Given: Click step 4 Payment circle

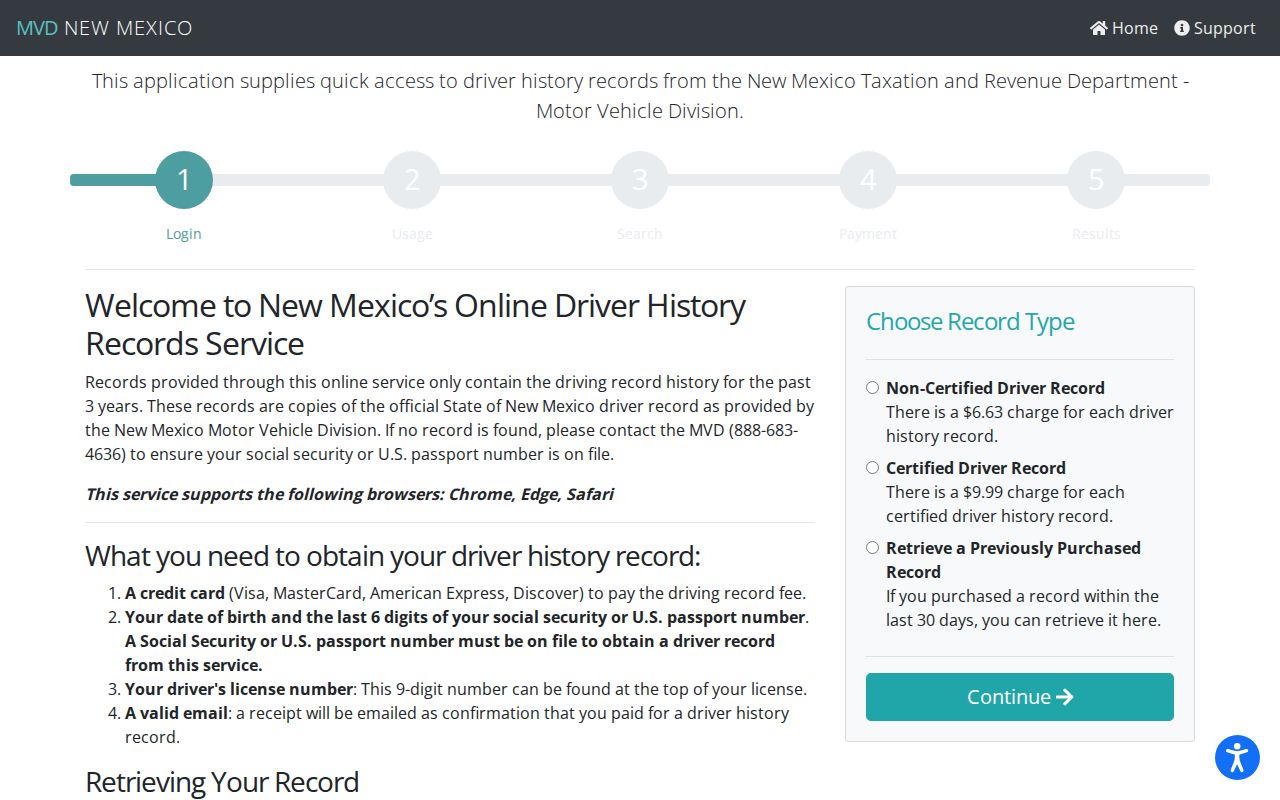Looking at the screenshot, I should pyautogui.click(x=868, y=180).
